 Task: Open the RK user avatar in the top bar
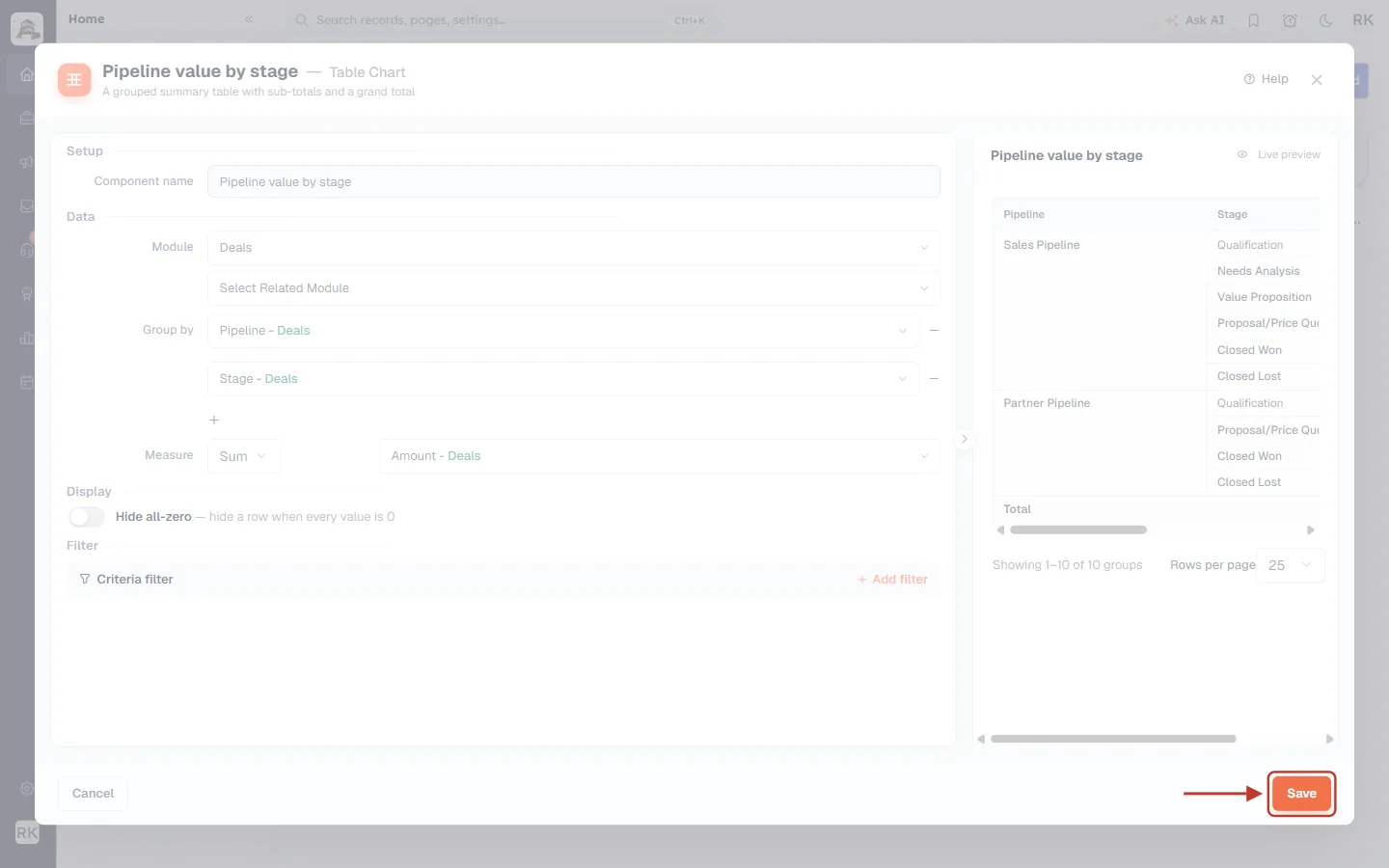(x=1363, y=20)
